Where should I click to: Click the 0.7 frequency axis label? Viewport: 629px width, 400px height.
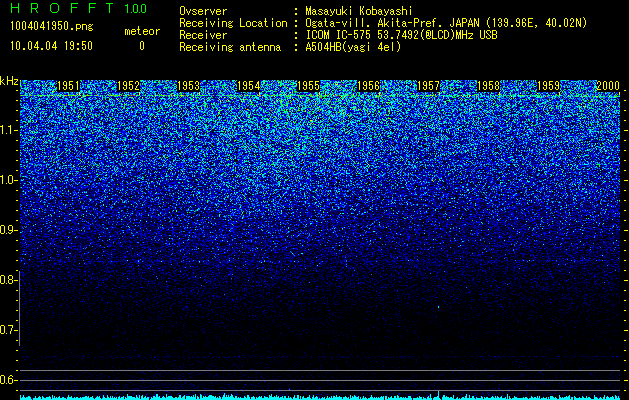click(8, 330)
